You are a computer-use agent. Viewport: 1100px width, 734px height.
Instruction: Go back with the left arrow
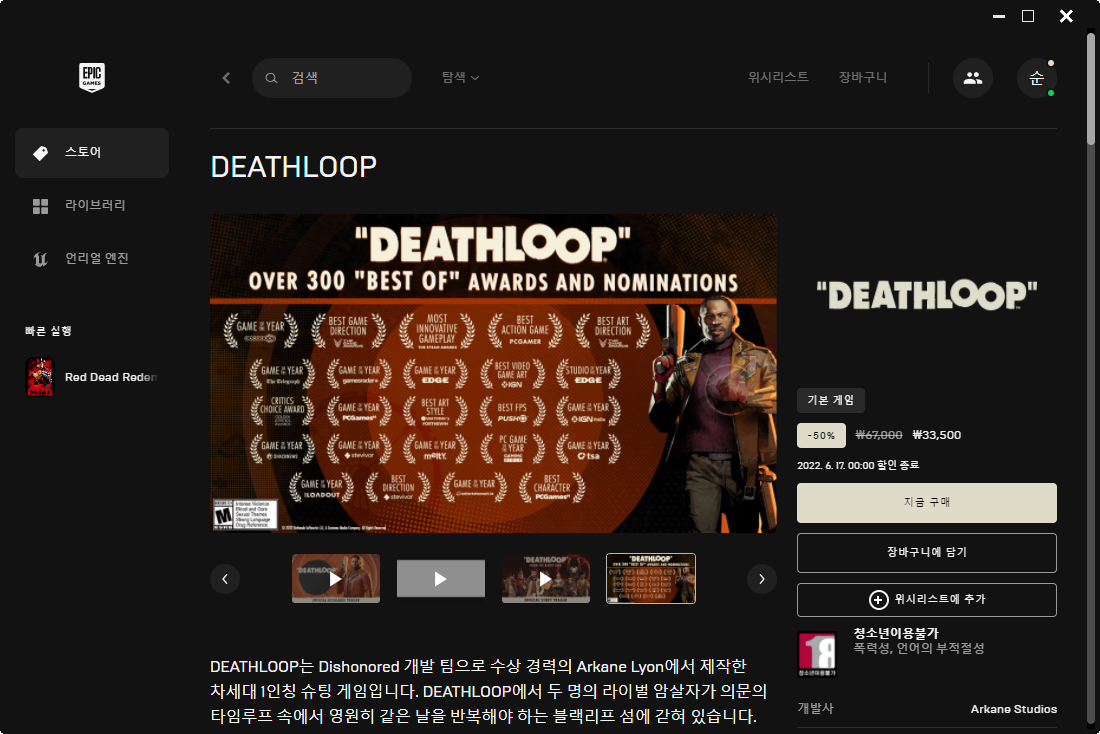(226, 78)
